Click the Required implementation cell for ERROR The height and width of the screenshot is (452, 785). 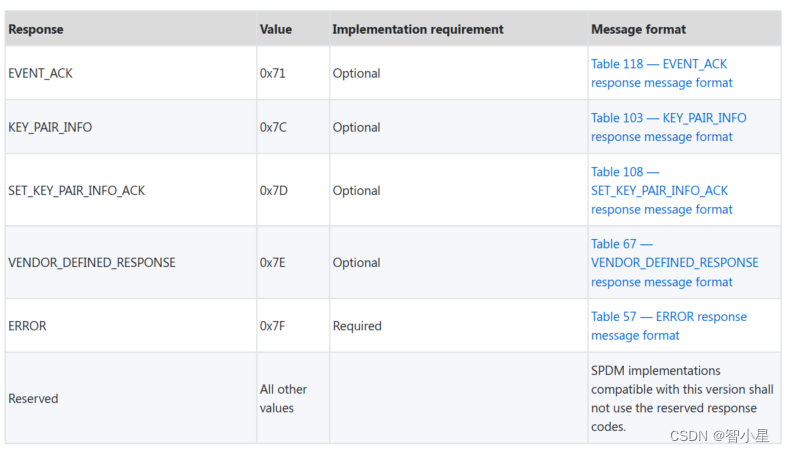[357, 326]
